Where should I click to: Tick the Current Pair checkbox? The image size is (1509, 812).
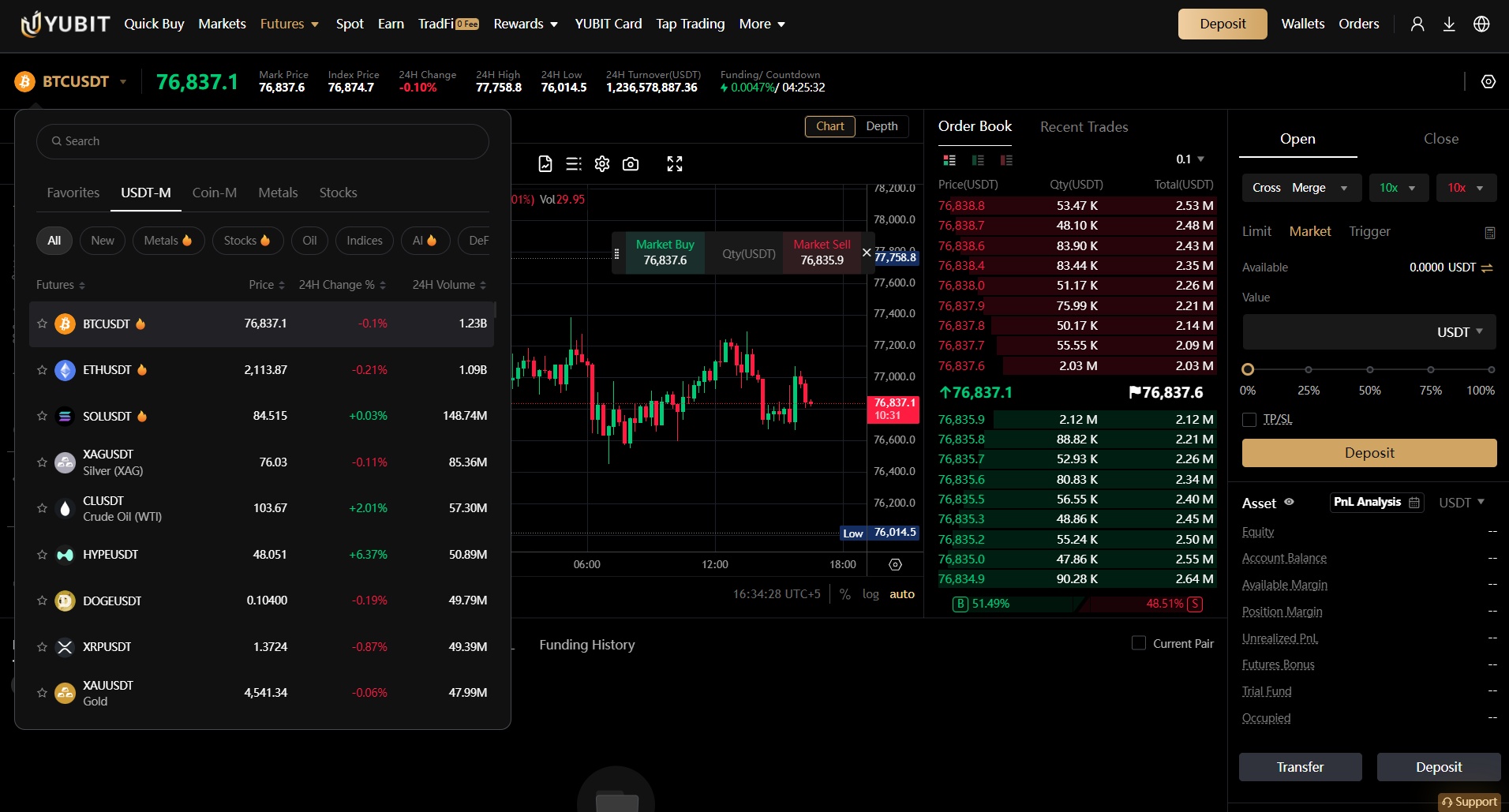pos(1139,643)
